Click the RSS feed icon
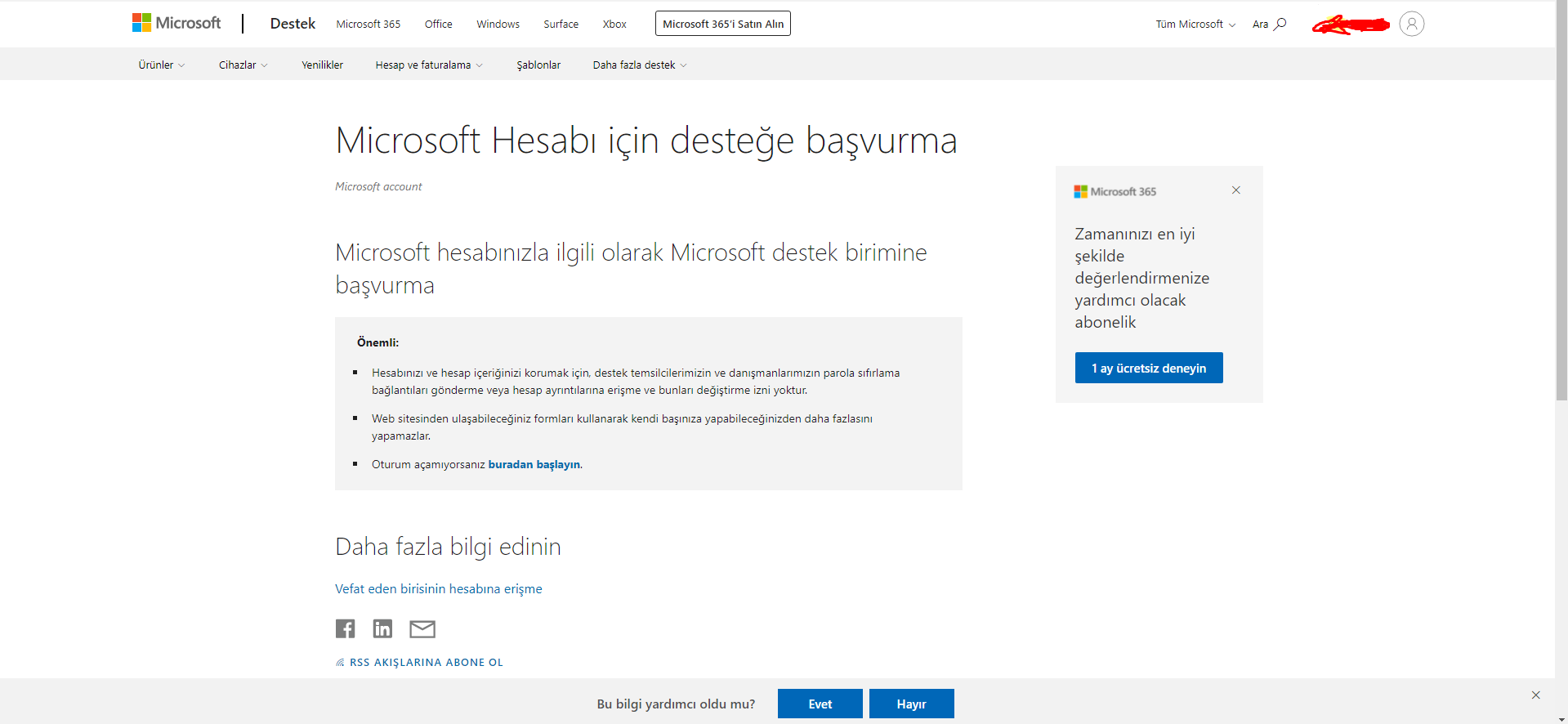Screen dimensions: 1568x724 pos(340,663)
